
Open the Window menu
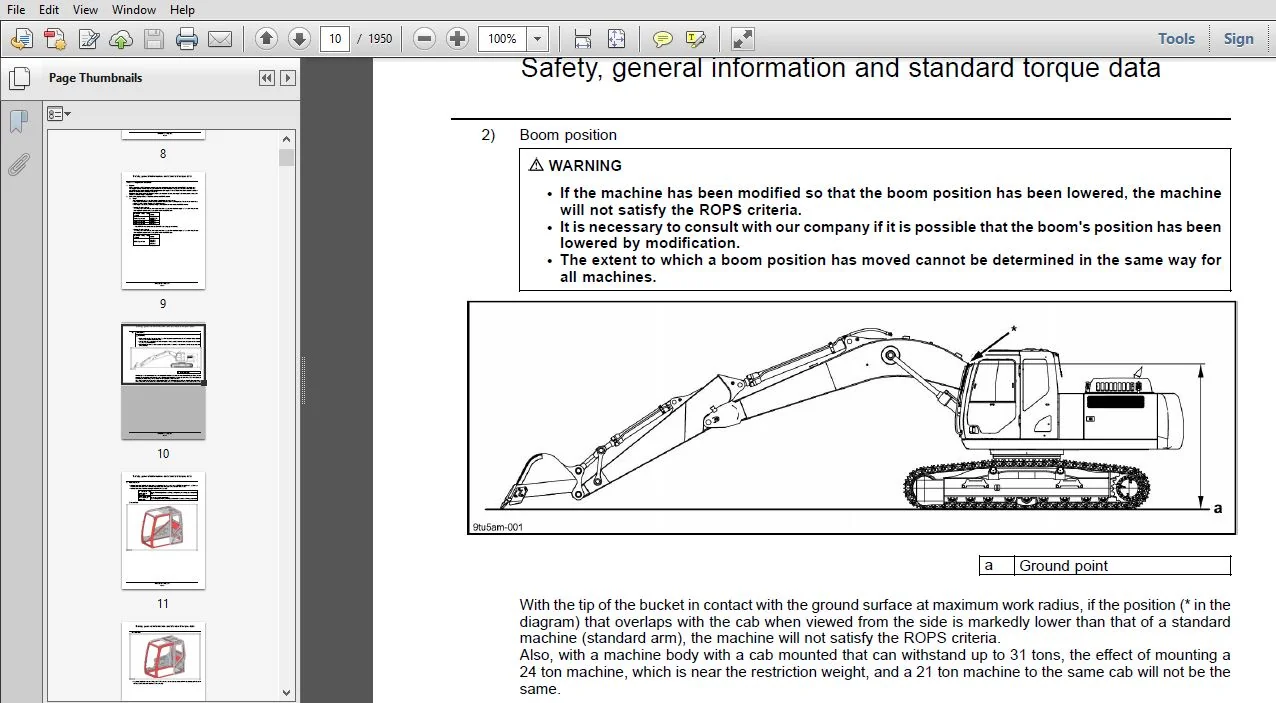click(x=134, y=9)
